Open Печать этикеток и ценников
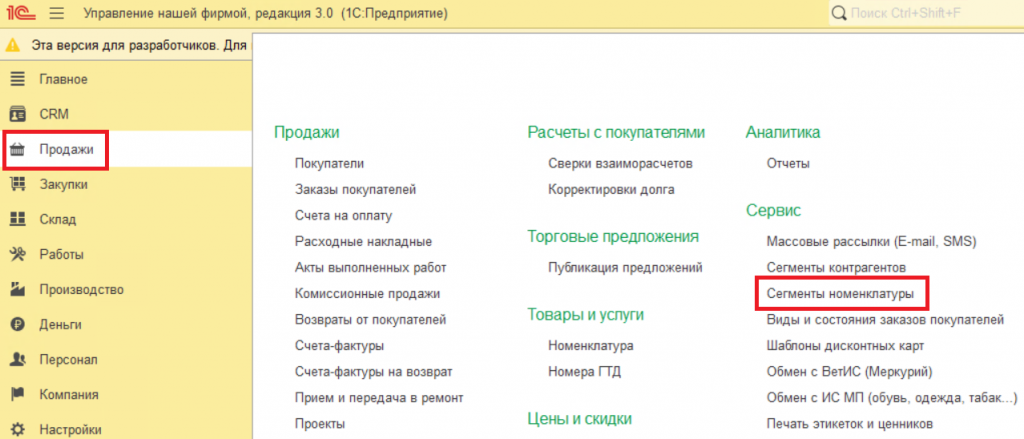Image resolution: width=1024 pixels, height=439 pixels. pyautogui.click(x=850, y=424)
